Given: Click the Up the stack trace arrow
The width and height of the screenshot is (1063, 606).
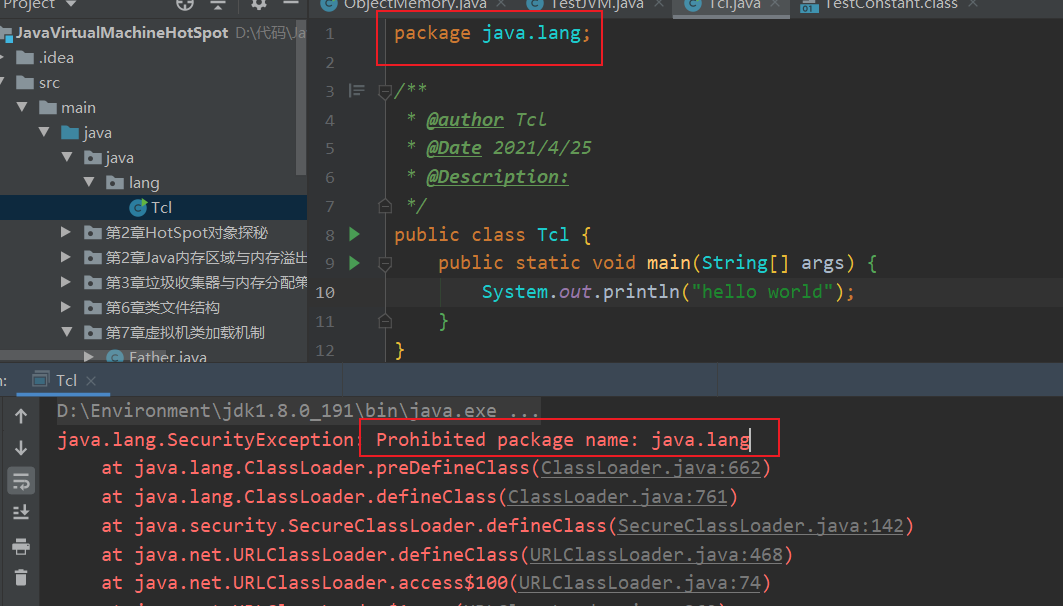Looking at the screenshot, I should coord(21,416).
